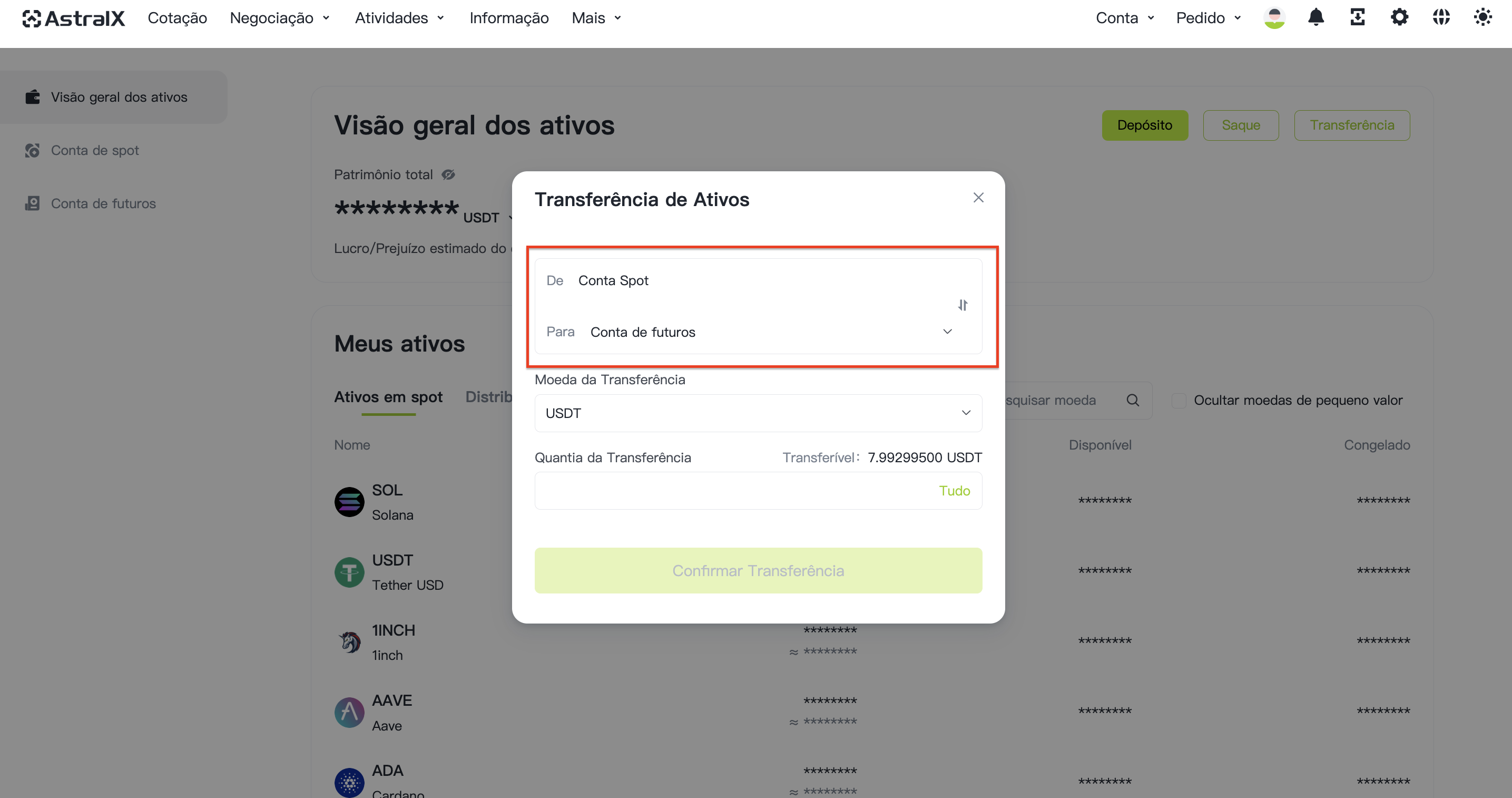This screenshot has width=1512, height=798.
Task: Toggle Patrimônio total visibility eye
Action: (448, 175)
